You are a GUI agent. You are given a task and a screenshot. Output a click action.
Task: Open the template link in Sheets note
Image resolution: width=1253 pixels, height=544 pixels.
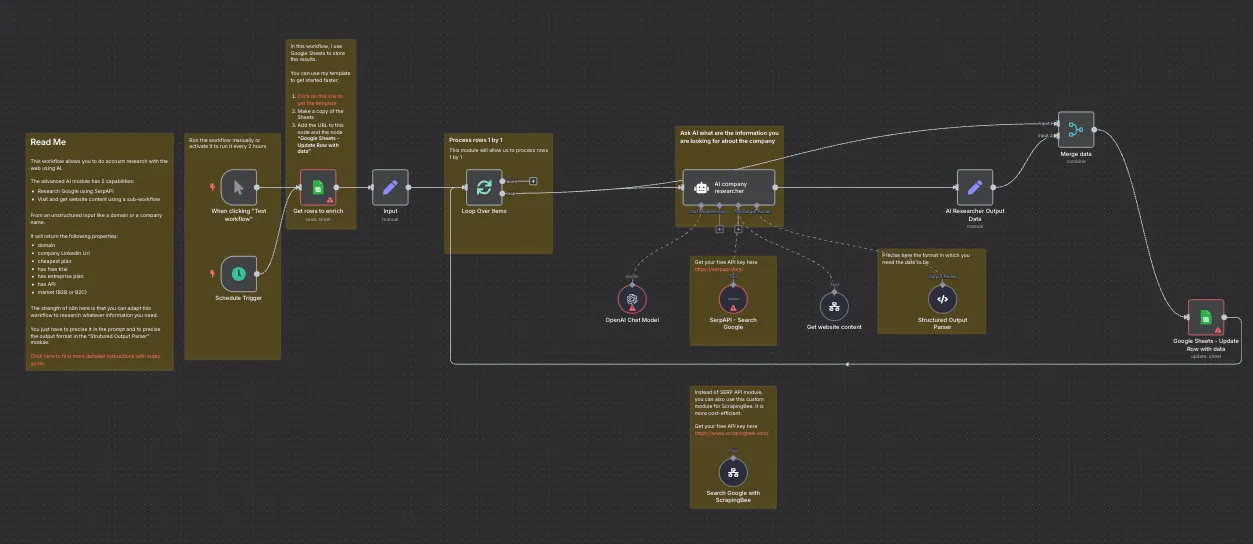(x=320, y=99)
